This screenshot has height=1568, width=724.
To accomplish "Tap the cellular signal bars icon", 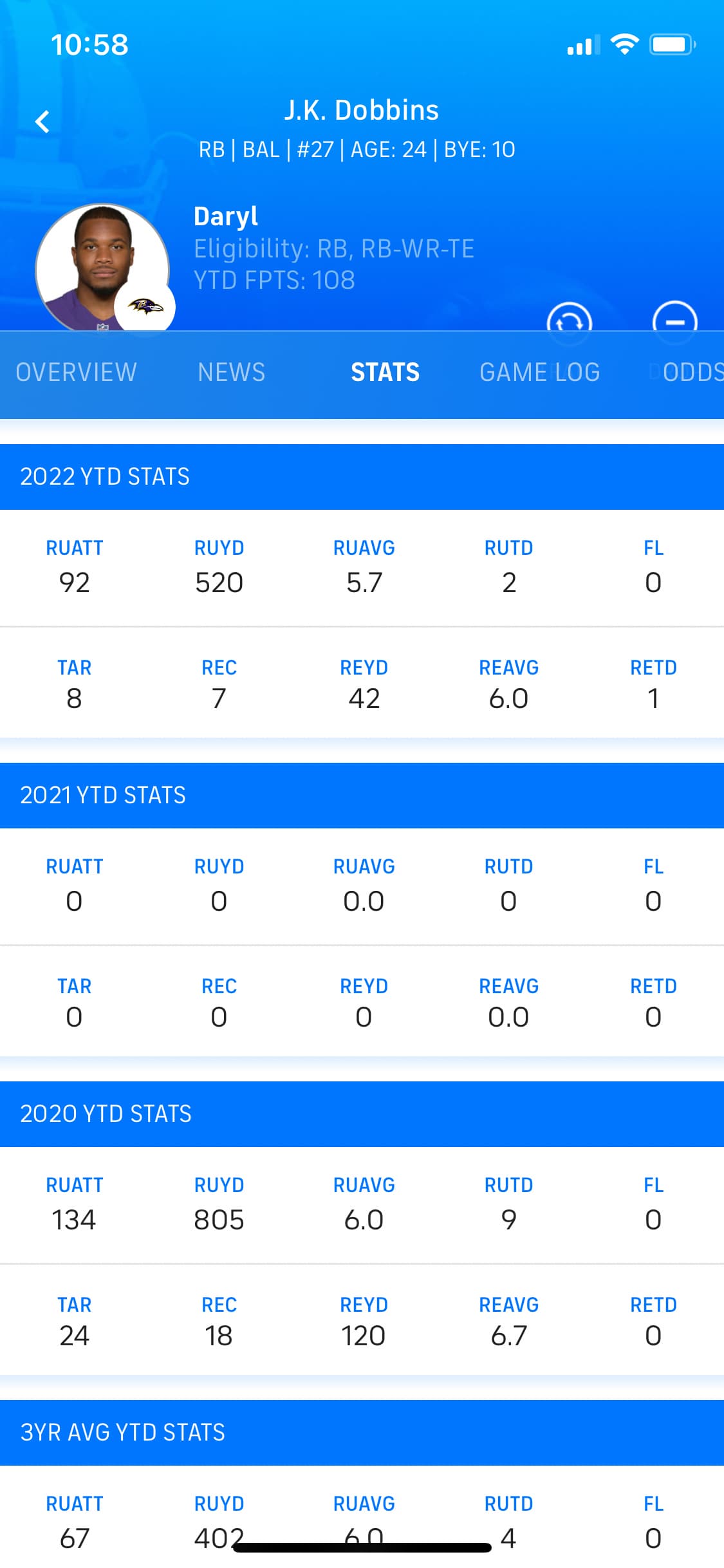I will pos(582,45).
